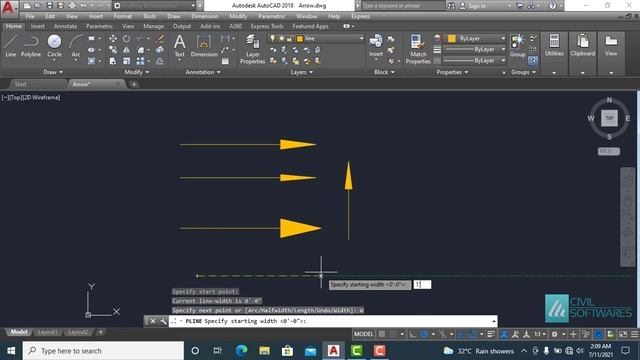Screen dimensions: 640x360
Task: Select the Circle tool
Action: [x=54, y=45]
